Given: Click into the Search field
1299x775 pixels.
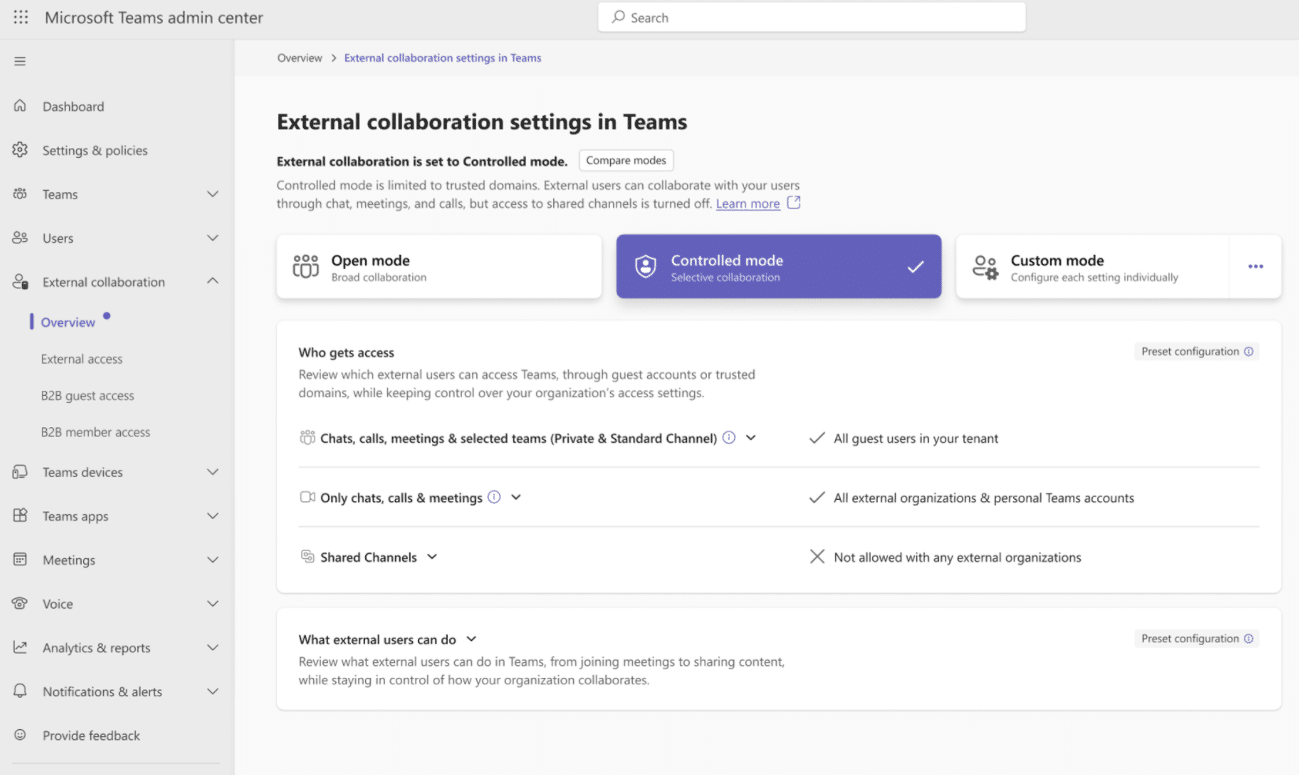Looking at the screenshot, I should tap(812, 18).
